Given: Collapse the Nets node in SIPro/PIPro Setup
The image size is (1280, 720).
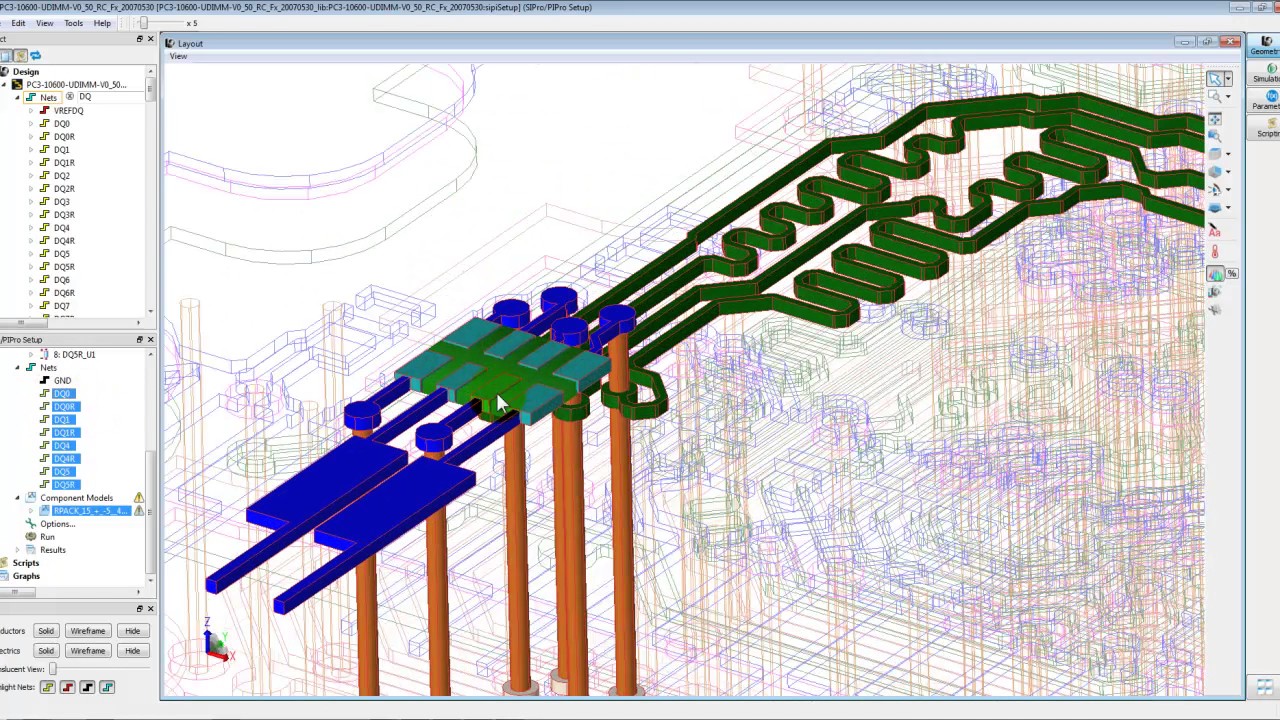Looking at the screenshot, I should pyautogui.click(x=17, y=368).
